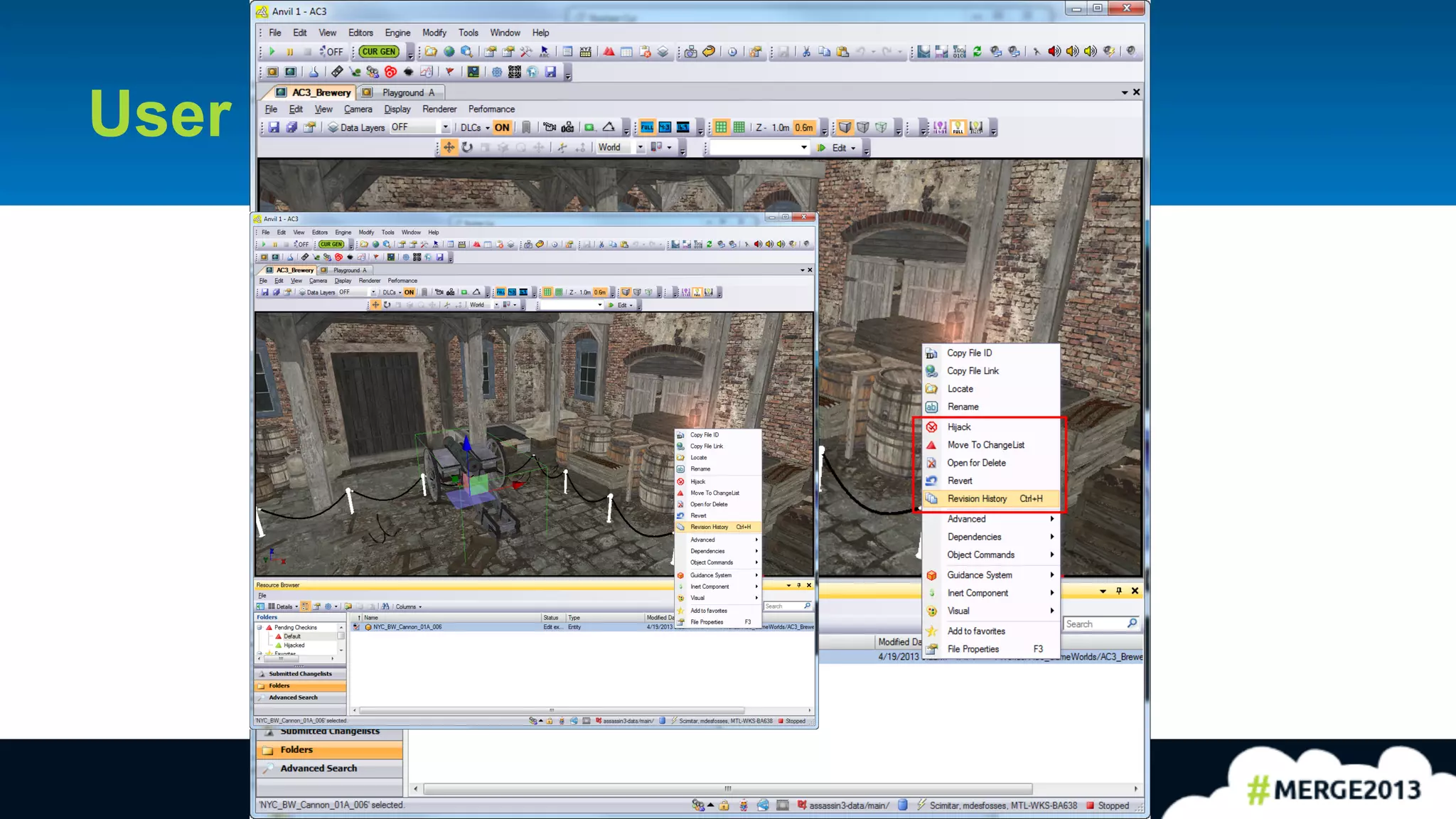Open the Columns dropdown in the small Resource Browser
1456x819 pixels.
[x=409, y=606]
